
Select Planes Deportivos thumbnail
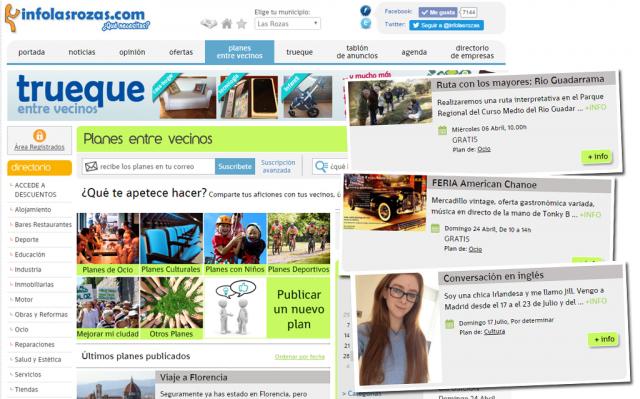[x=299, y=244]
